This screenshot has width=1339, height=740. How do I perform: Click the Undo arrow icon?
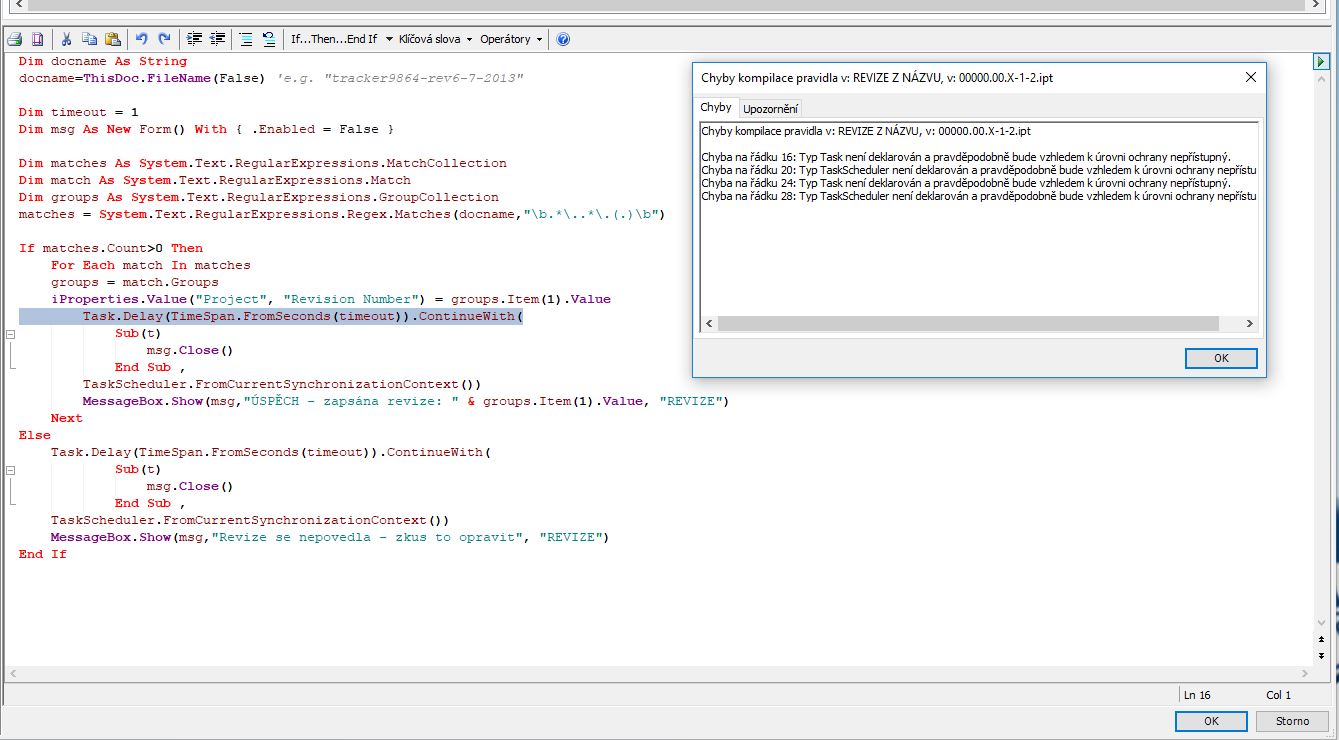[141, 40]
